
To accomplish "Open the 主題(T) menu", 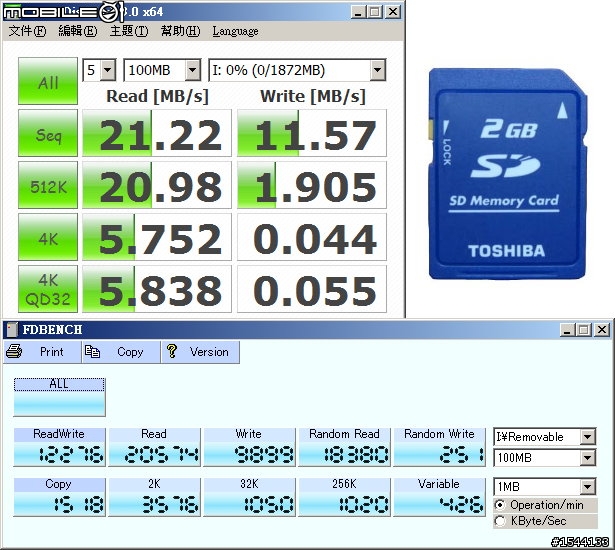I will point(129,31).
